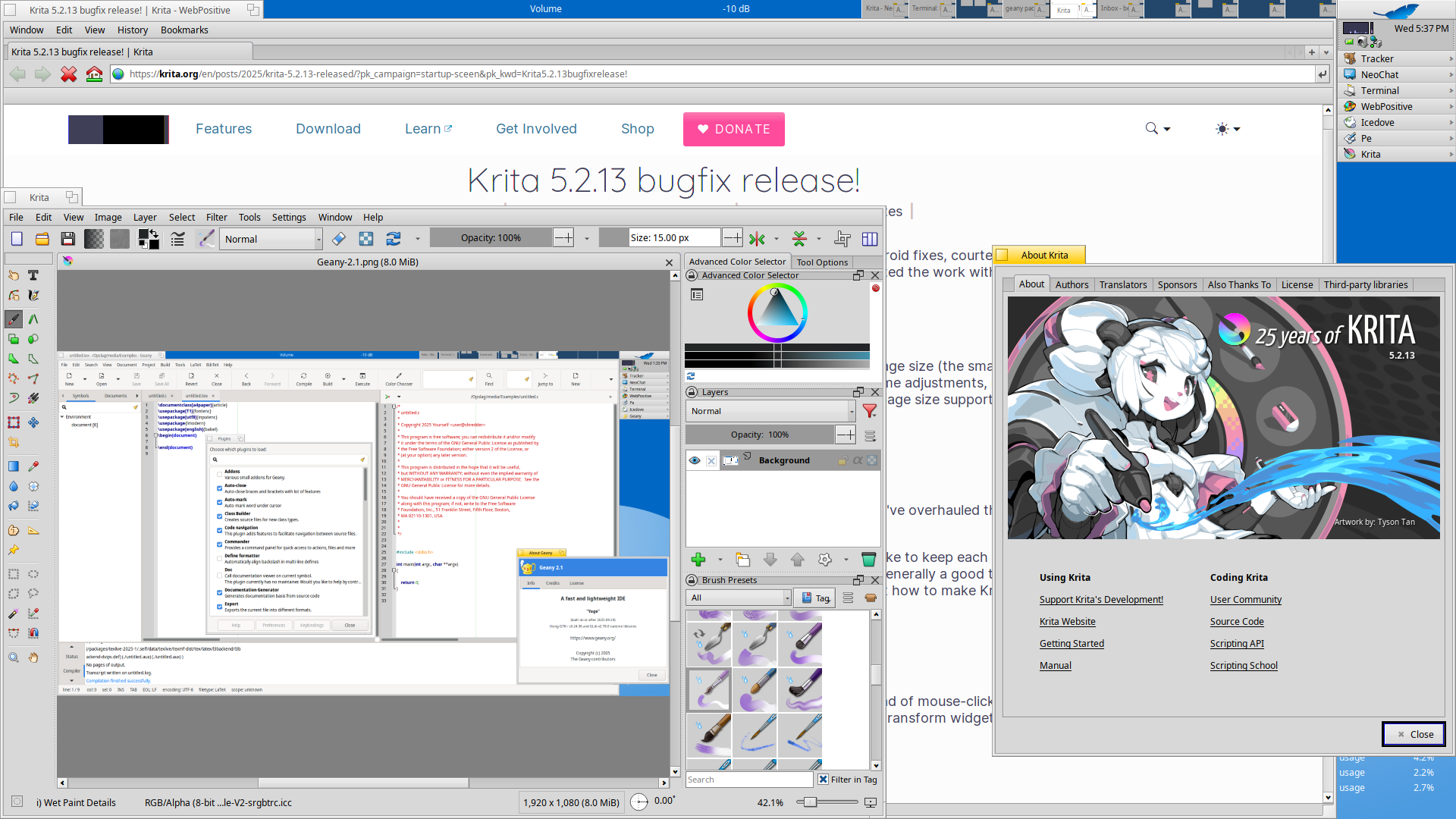Select the Text tool in toolbox

coord(33,275)
